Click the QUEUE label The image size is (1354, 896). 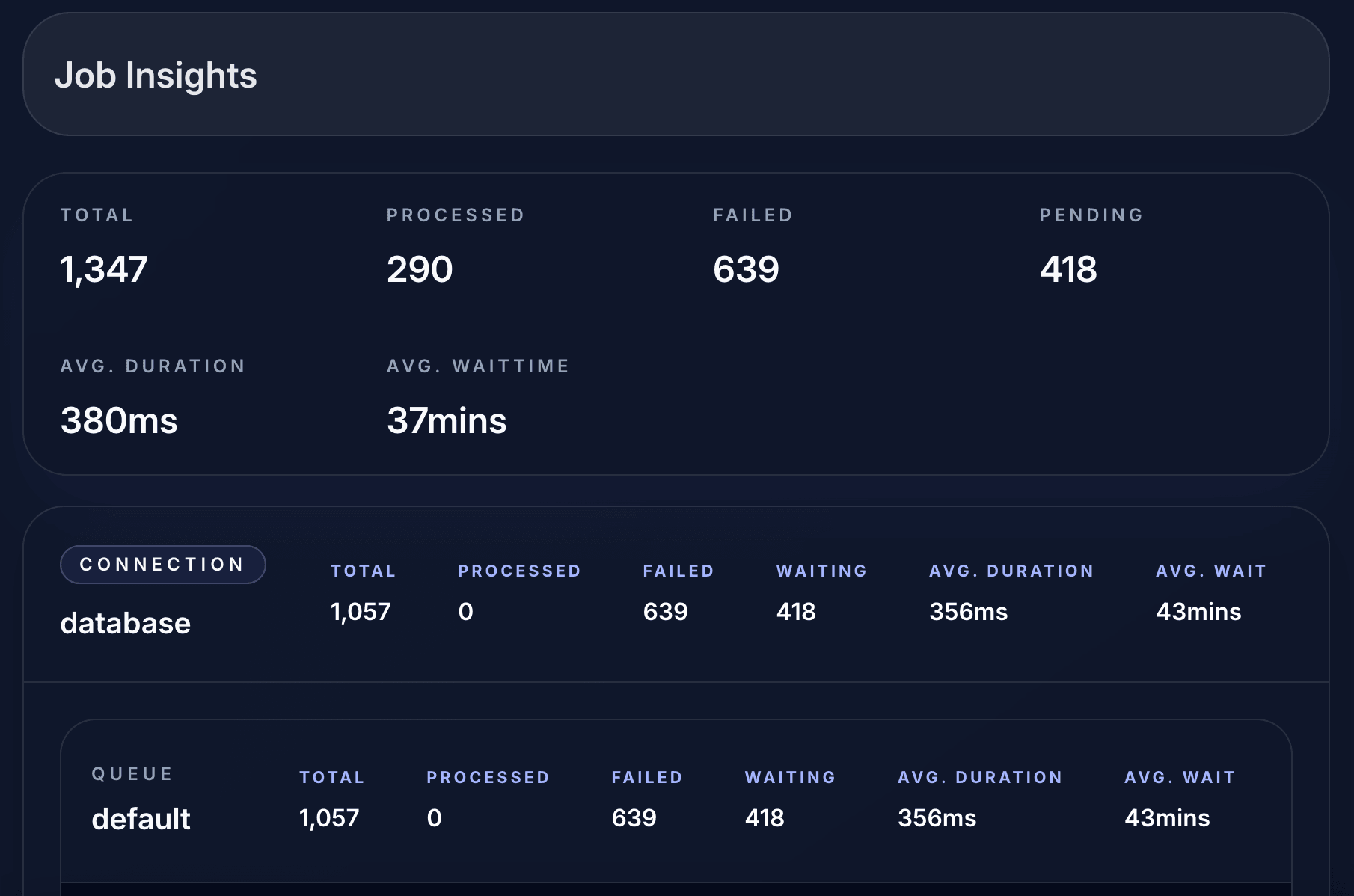pyautogui.click(x=132, y=774)
